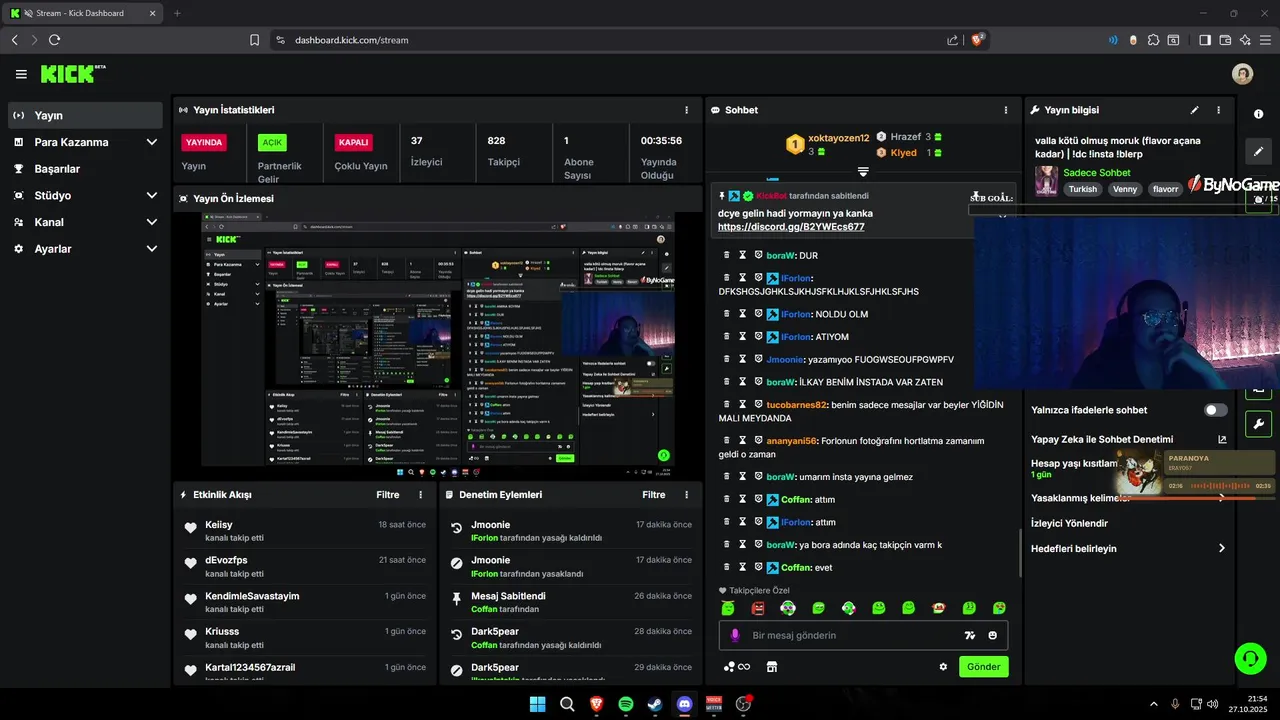Click the red angry emote under Takipçilere Özel

pyautogui.click(x=758, y=608)
